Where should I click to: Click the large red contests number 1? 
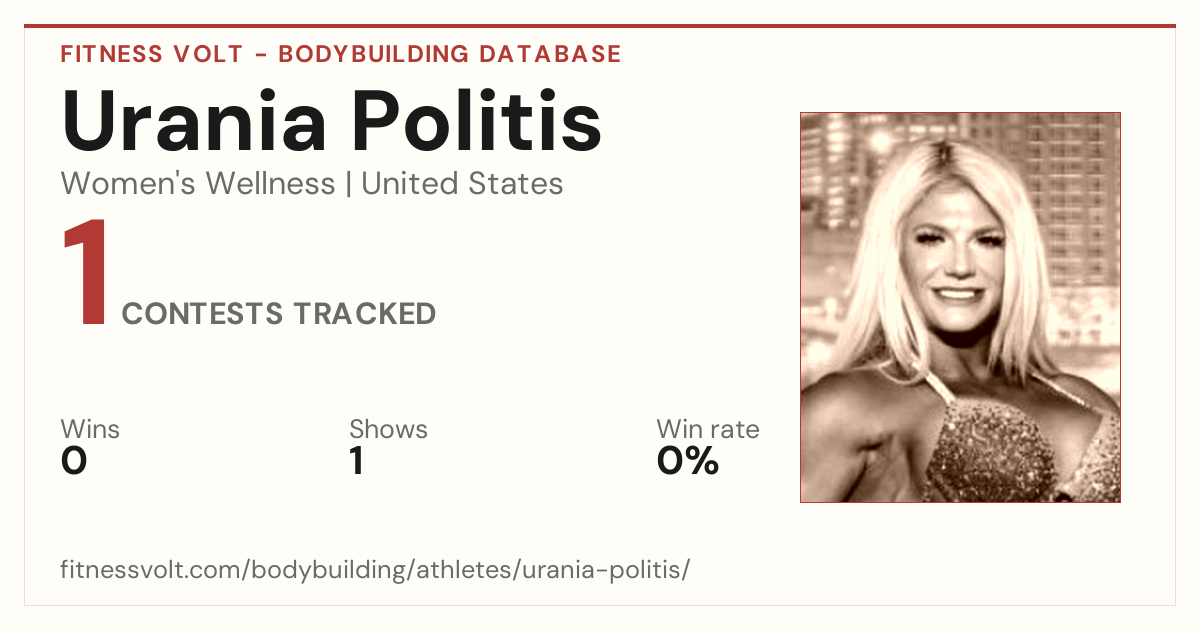point(85,274)
